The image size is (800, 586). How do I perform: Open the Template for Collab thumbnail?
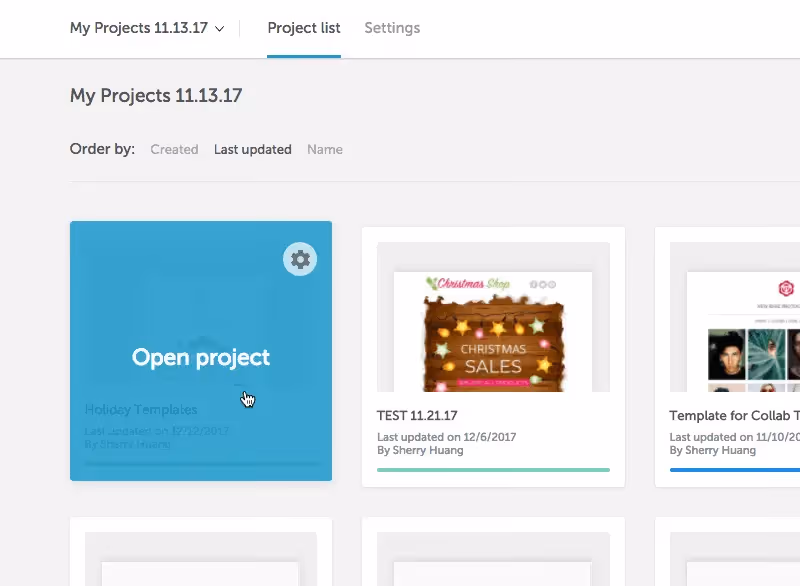click(x=735, y=317)
